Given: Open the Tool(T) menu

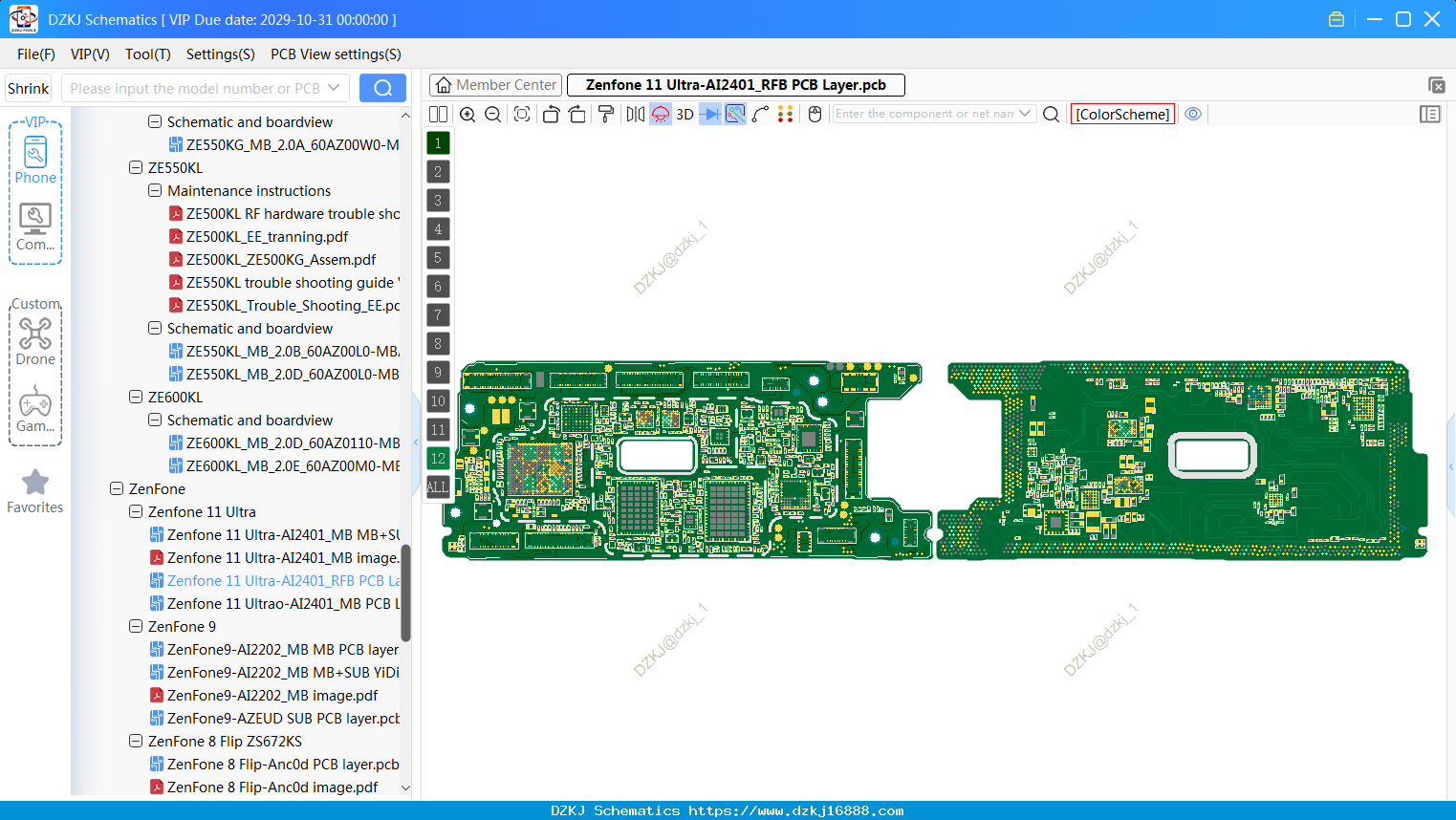Looking at the screenshot, I should point(148,54).
